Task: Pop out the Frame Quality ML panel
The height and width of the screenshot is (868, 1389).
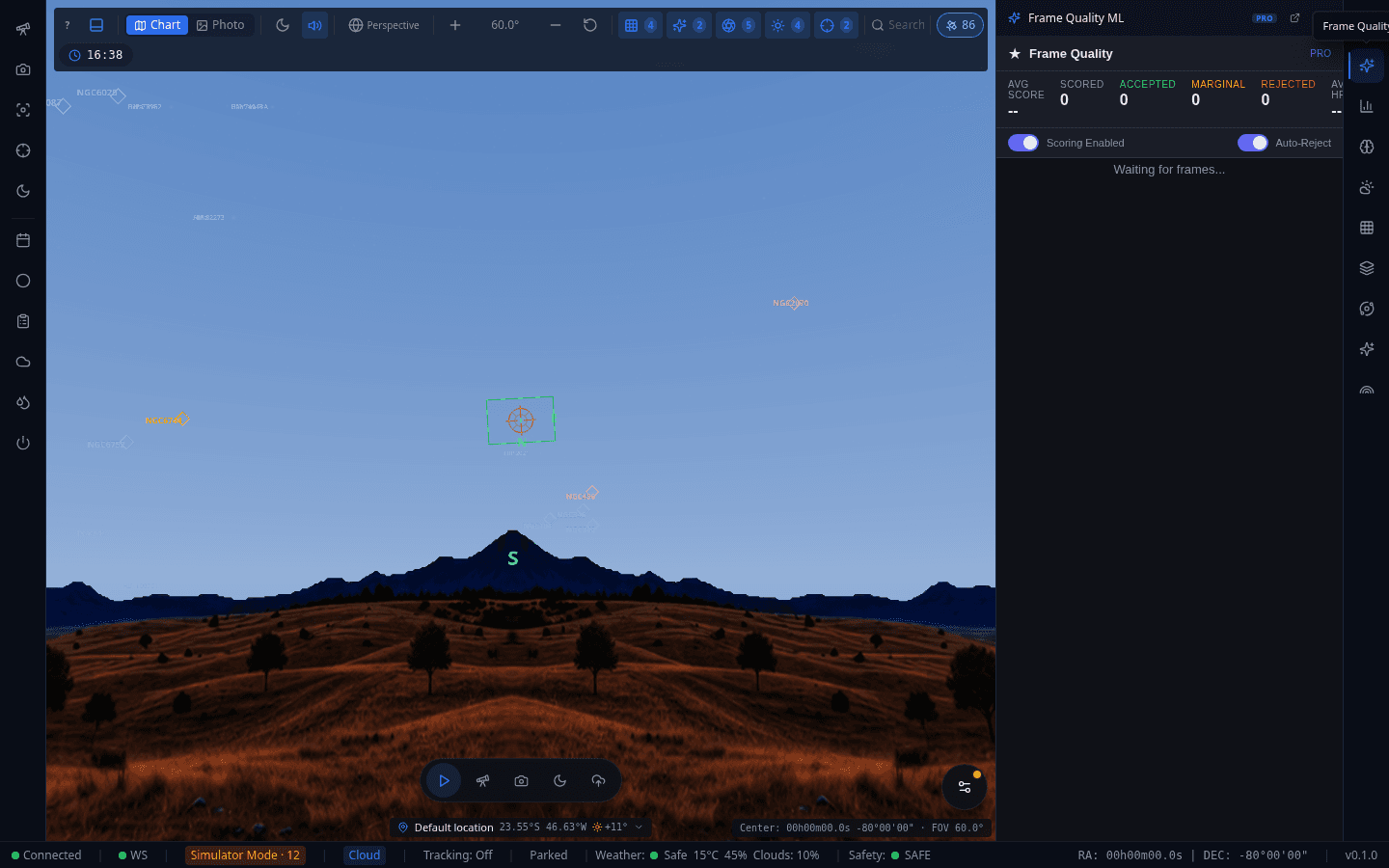Action: 1294,18
